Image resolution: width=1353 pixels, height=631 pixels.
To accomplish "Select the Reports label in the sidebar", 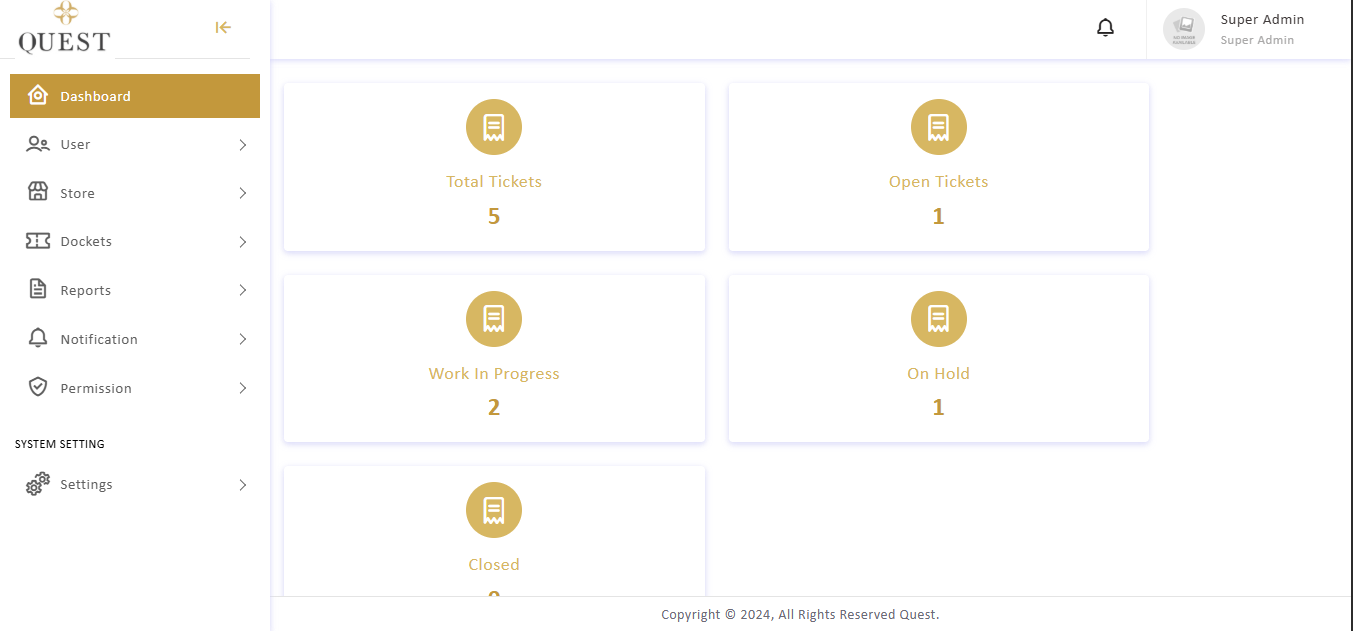I will 85,291.
